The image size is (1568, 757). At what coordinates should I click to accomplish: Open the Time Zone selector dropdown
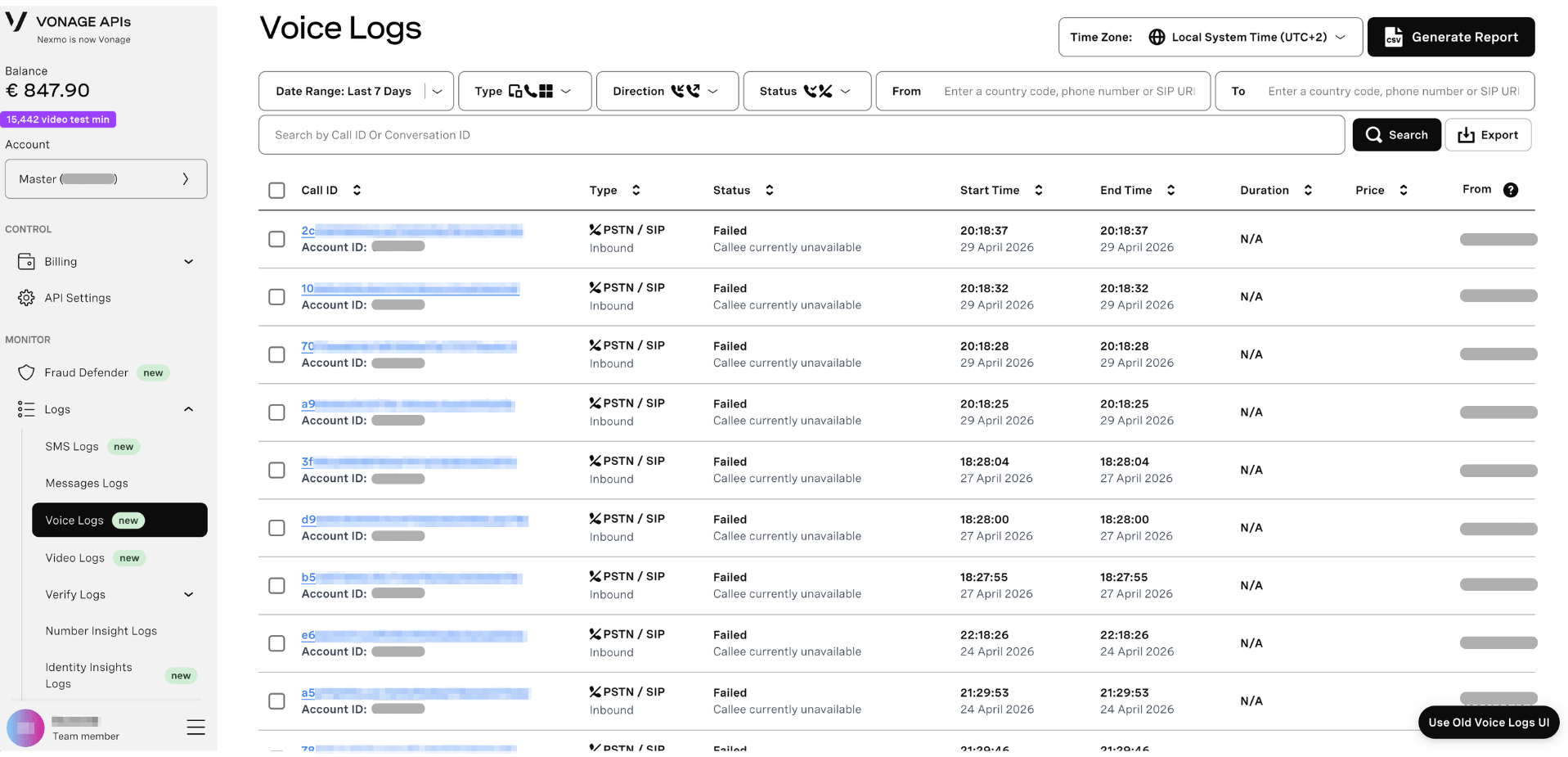pyautogui.click(x=1210, y=37)
